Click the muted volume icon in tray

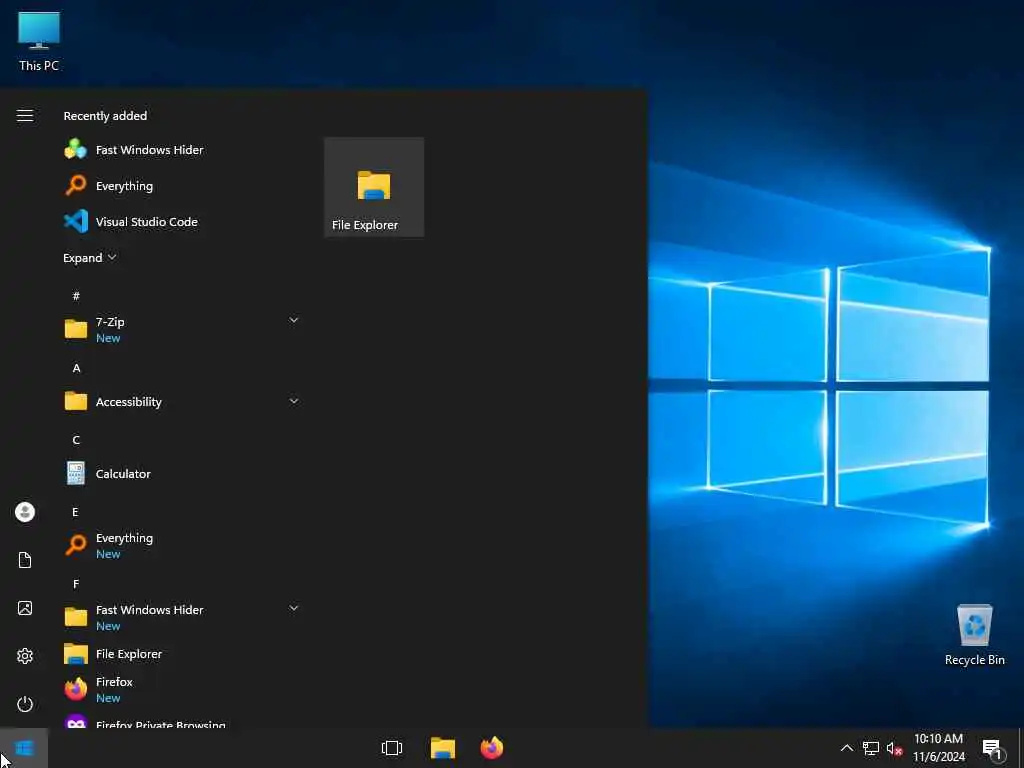(x=894, y=748)
